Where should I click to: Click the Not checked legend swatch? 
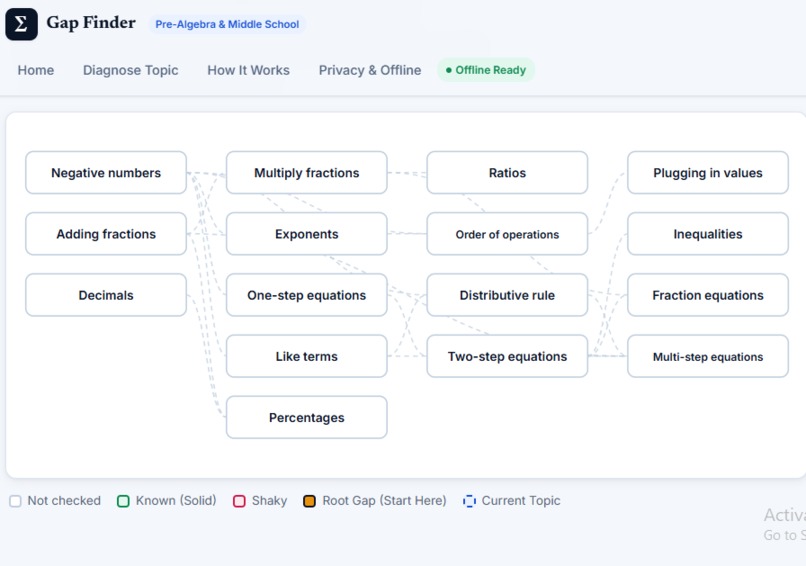pyautogui.click(x=15, y=501)
